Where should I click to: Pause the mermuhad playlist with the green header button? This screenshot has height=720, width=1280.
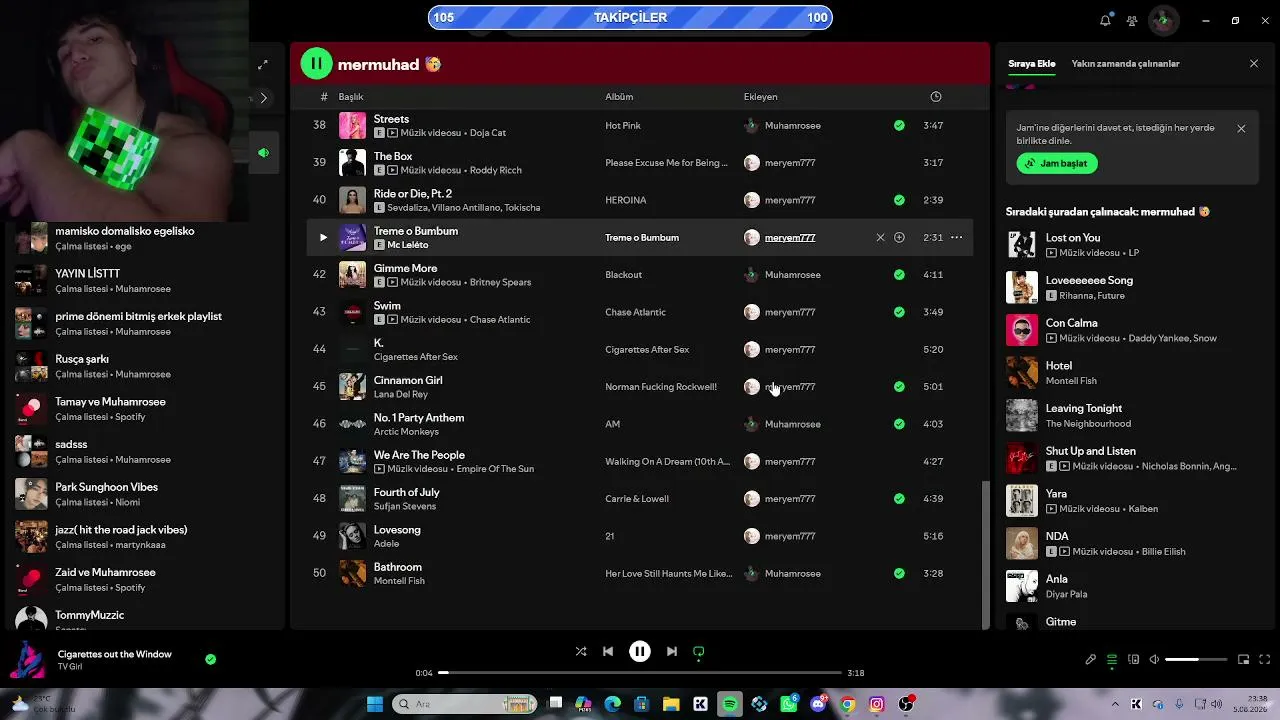click(x=316, y=64)
